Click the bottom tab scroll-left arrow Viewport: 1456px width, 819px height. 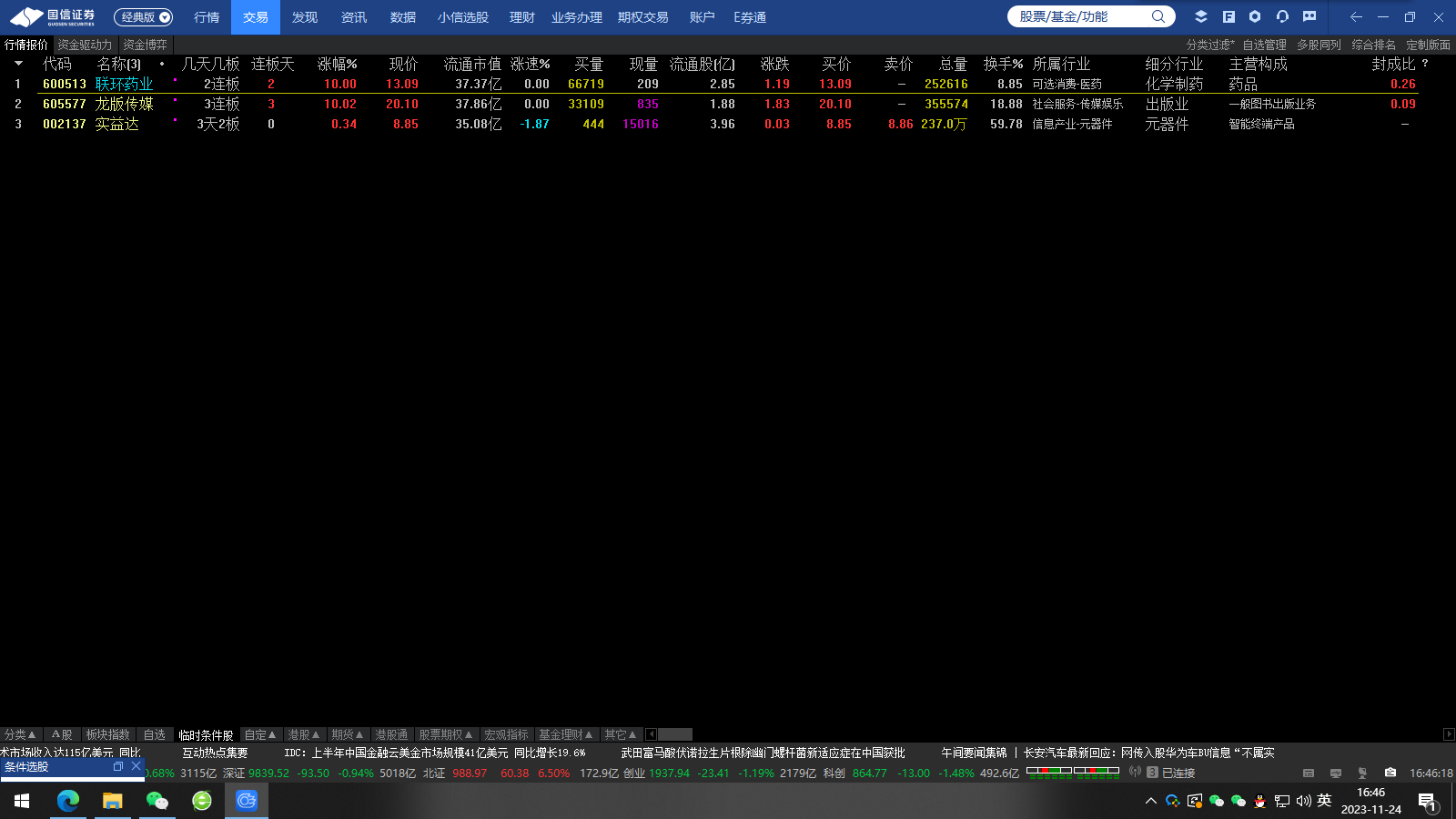pos(651,734)
